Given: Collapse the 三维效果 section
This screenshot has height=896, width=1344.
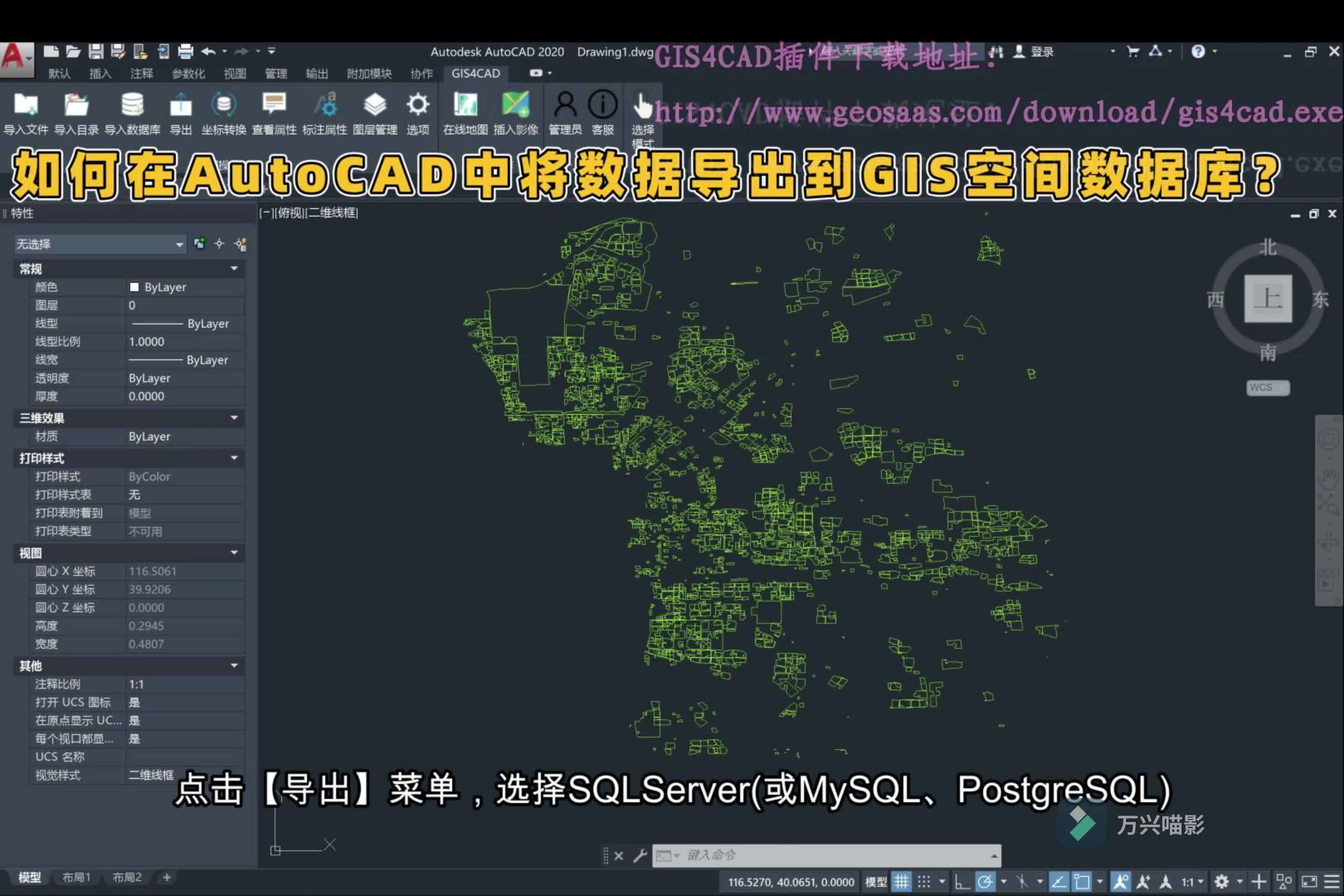Looking at the screenshot, I should (234, 418).
